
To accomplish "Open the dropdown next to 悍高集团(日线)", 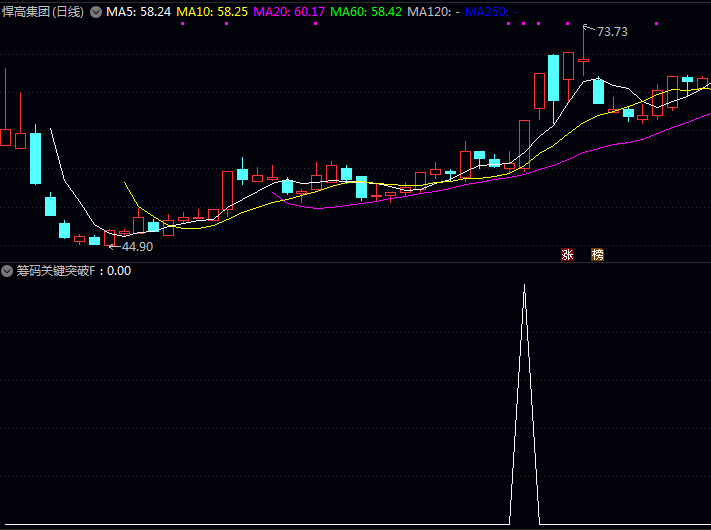I will pyautogui.click(x=96, y=12).
